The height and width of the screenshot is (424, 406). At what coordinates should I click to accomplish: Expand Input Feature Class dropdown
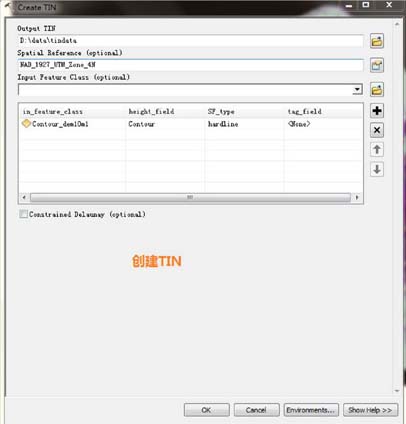tap(357, 89)
